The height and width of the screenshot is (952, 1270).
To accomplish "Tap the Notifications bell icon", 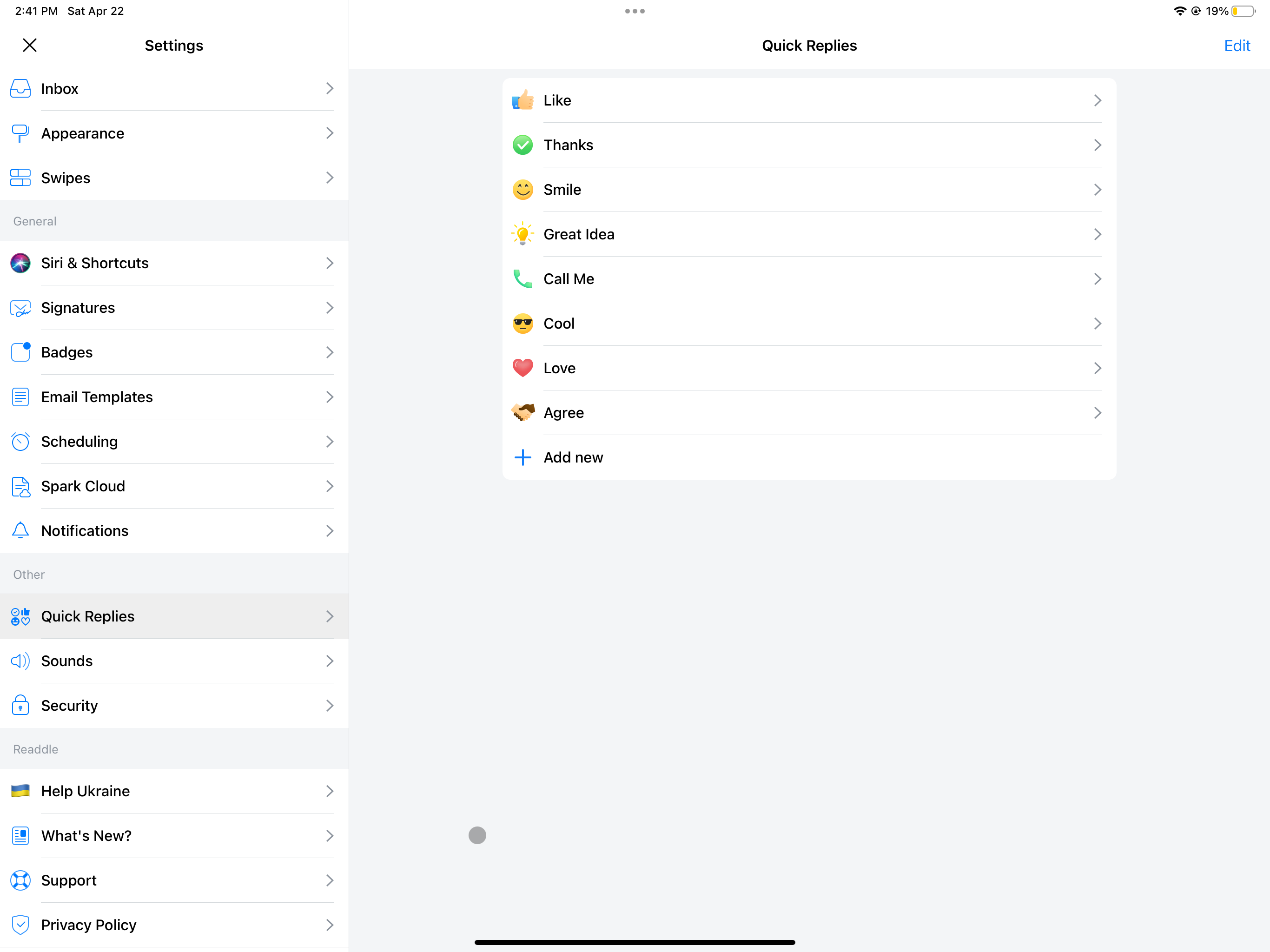I will pos(20,530).
